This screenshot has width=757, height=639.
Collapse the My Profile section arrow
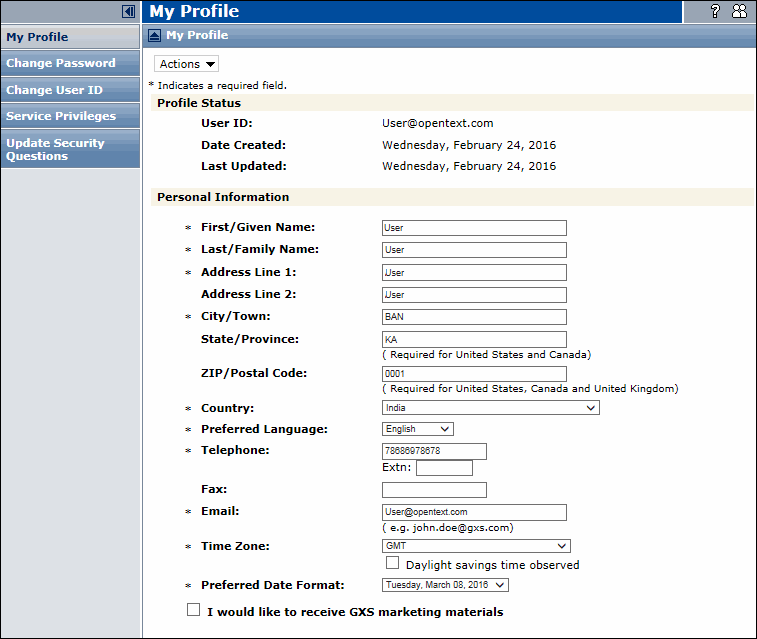coord(155,36)
